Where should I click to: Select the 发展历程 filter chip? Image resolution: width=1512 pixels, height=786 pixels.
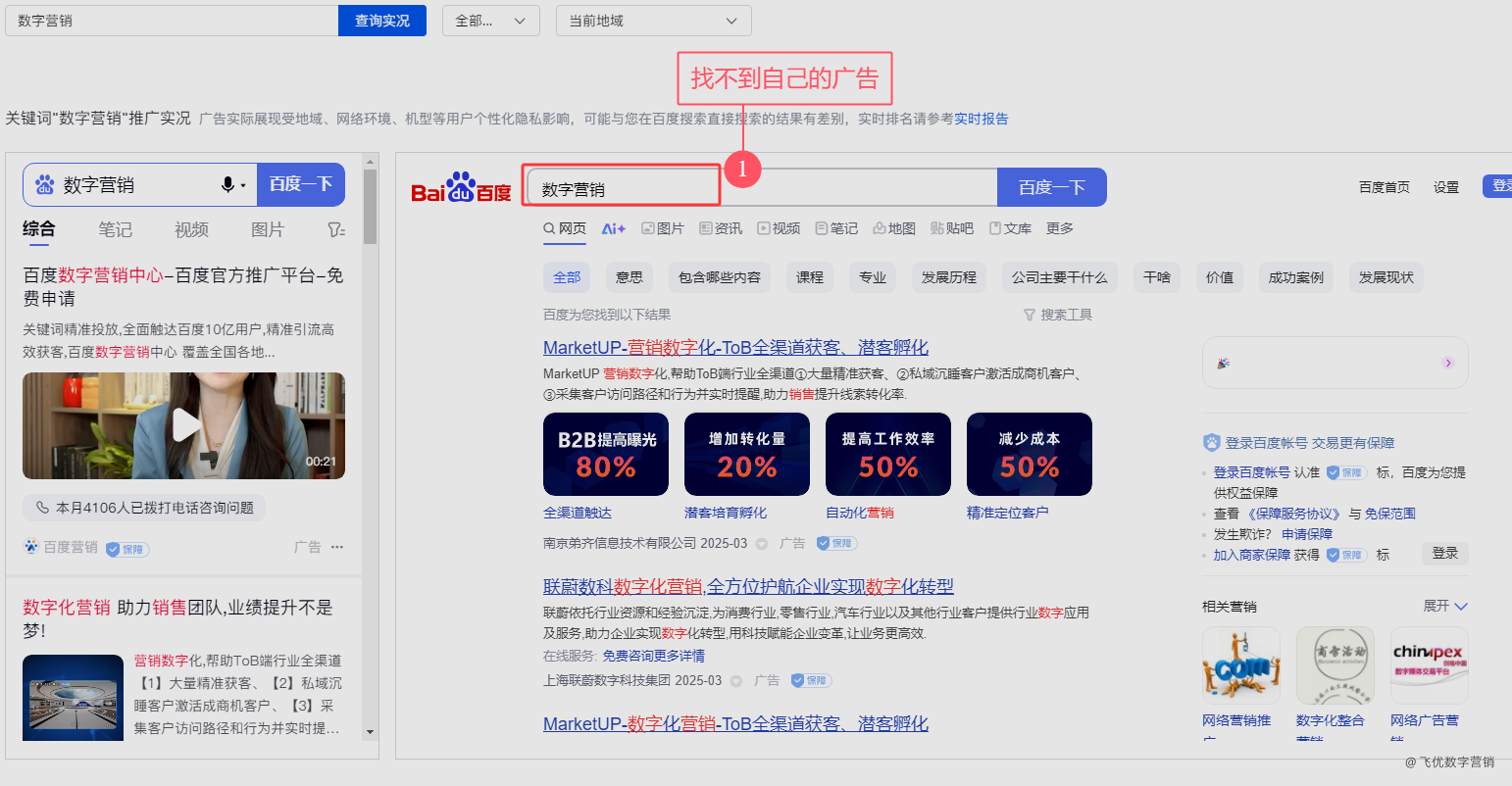[x=949, y=277]
